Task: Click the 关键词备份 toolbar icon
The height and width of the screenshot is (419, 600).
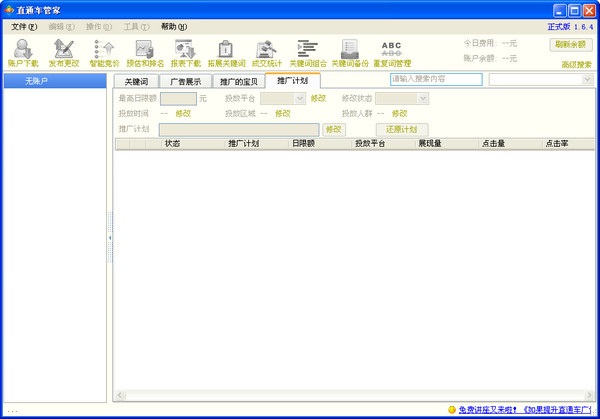Action: coord(350,53)
